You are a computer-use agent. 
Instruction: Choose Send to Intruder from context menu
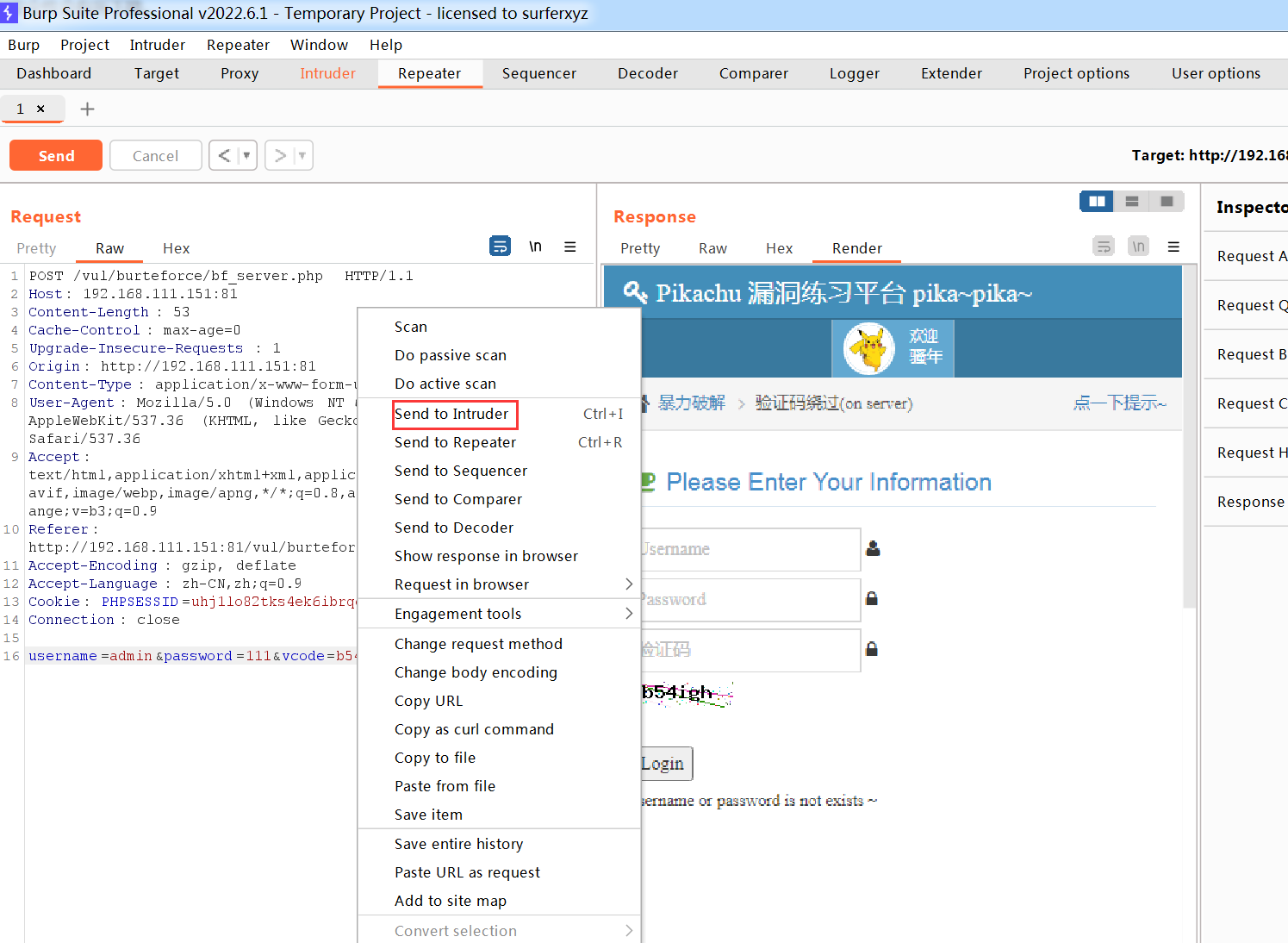[451, 414]
